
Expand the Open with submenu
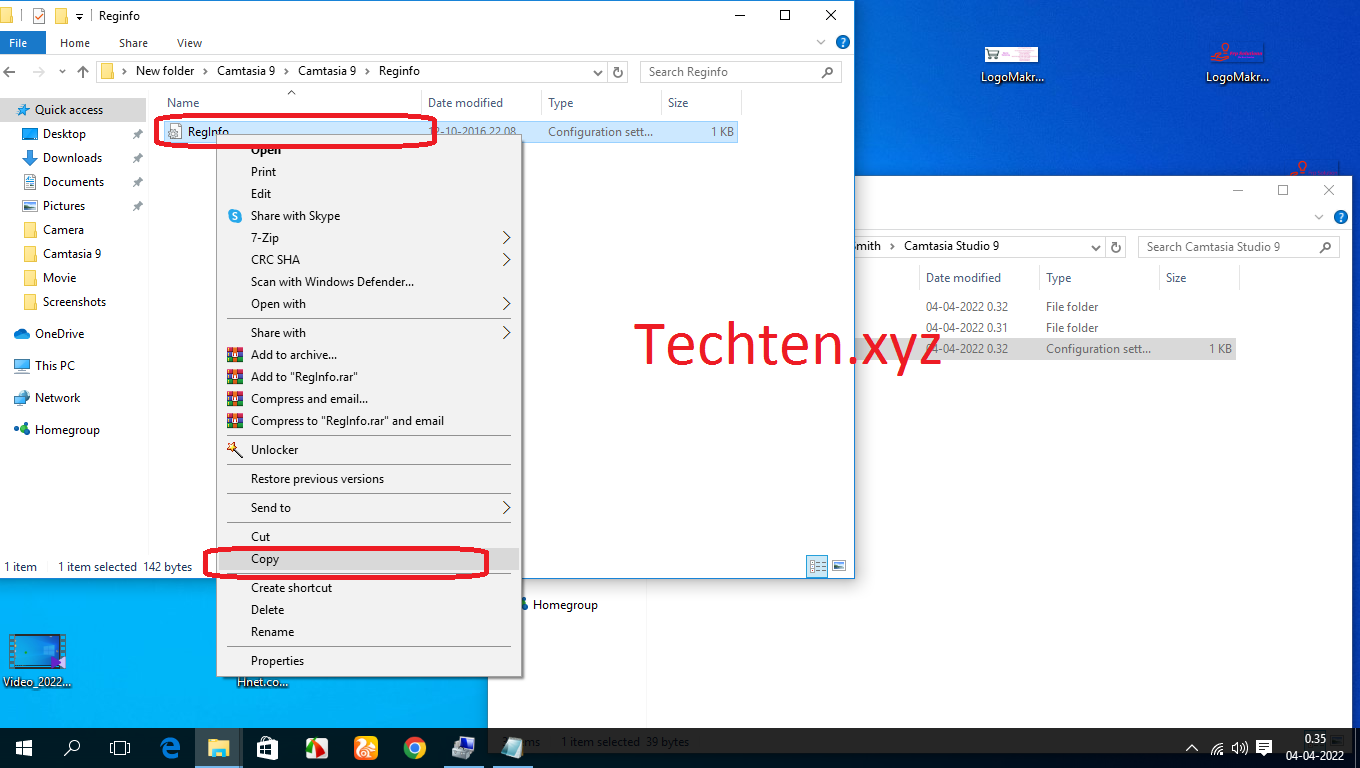coord(369,304)
